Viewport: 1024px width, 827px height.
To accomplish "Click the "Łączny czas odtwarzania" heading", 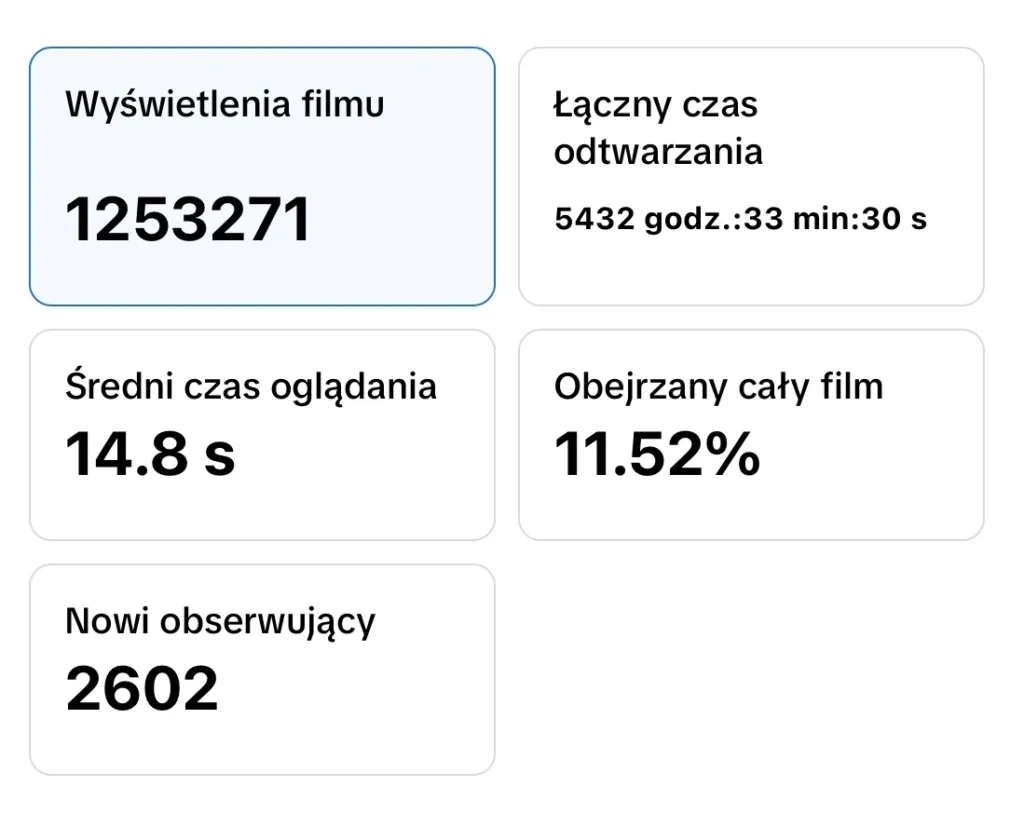I will (x=658, y=128).
